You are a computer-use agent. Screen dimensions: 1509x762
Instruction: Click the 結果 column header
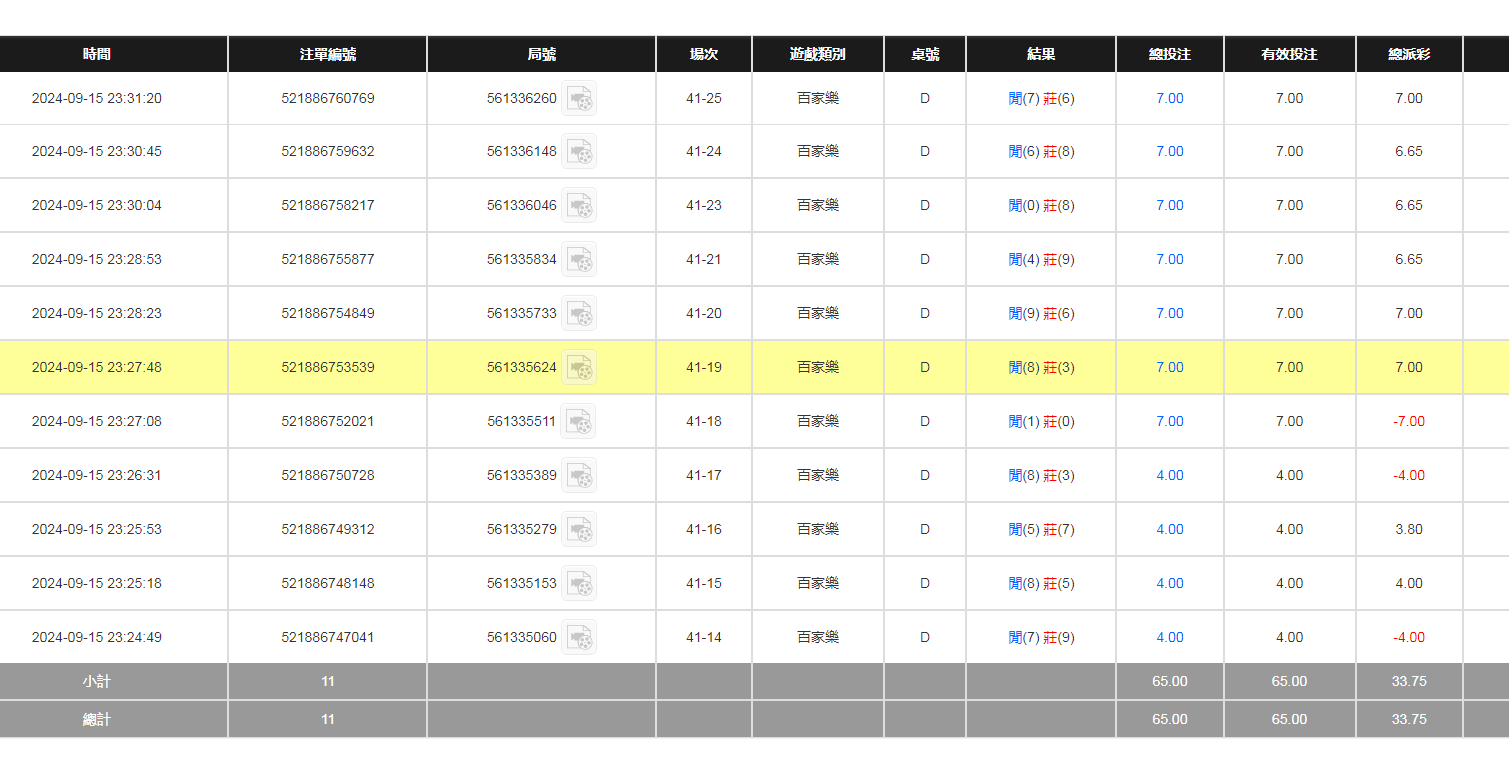point(1040,54)
